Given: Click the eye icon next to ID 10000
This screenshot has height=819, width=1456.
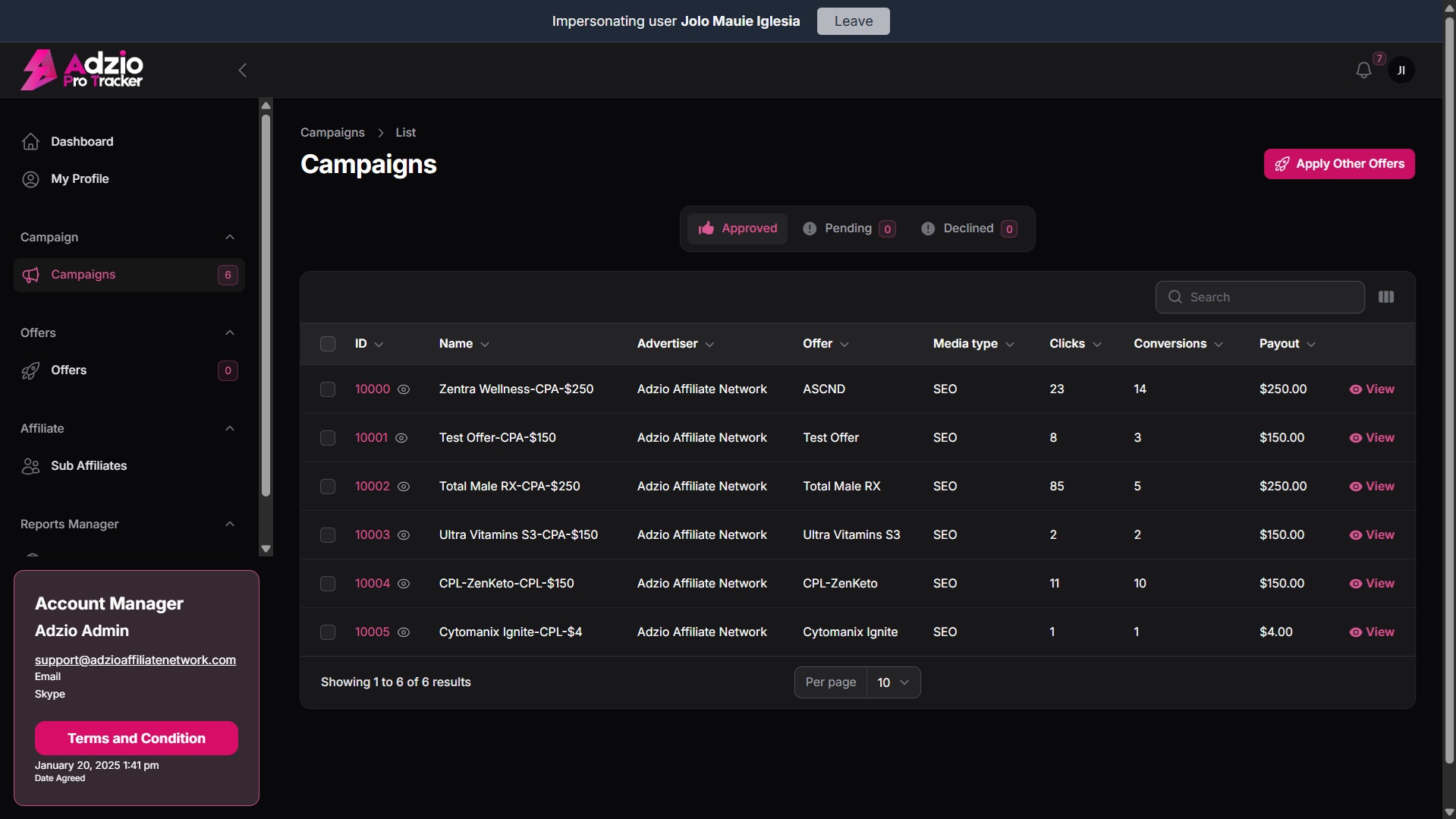Looking at the screenshot, I should [404, 389].
